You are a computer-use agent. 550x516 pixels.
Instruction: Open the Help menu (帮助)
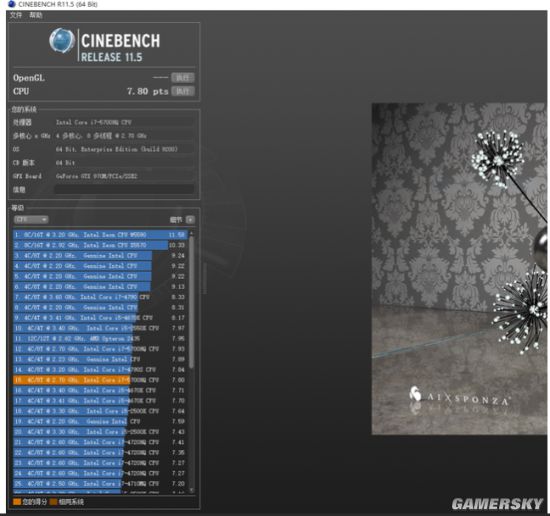tap(35, 15)
